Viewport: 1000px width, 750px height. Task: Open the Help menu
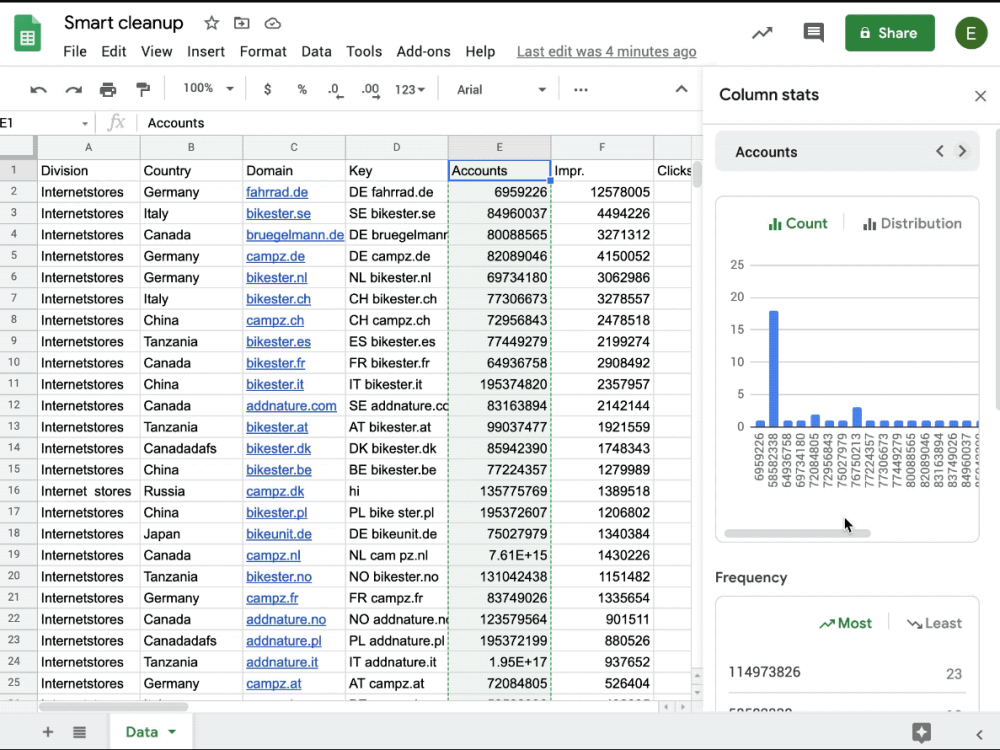(x=480, y=52)
